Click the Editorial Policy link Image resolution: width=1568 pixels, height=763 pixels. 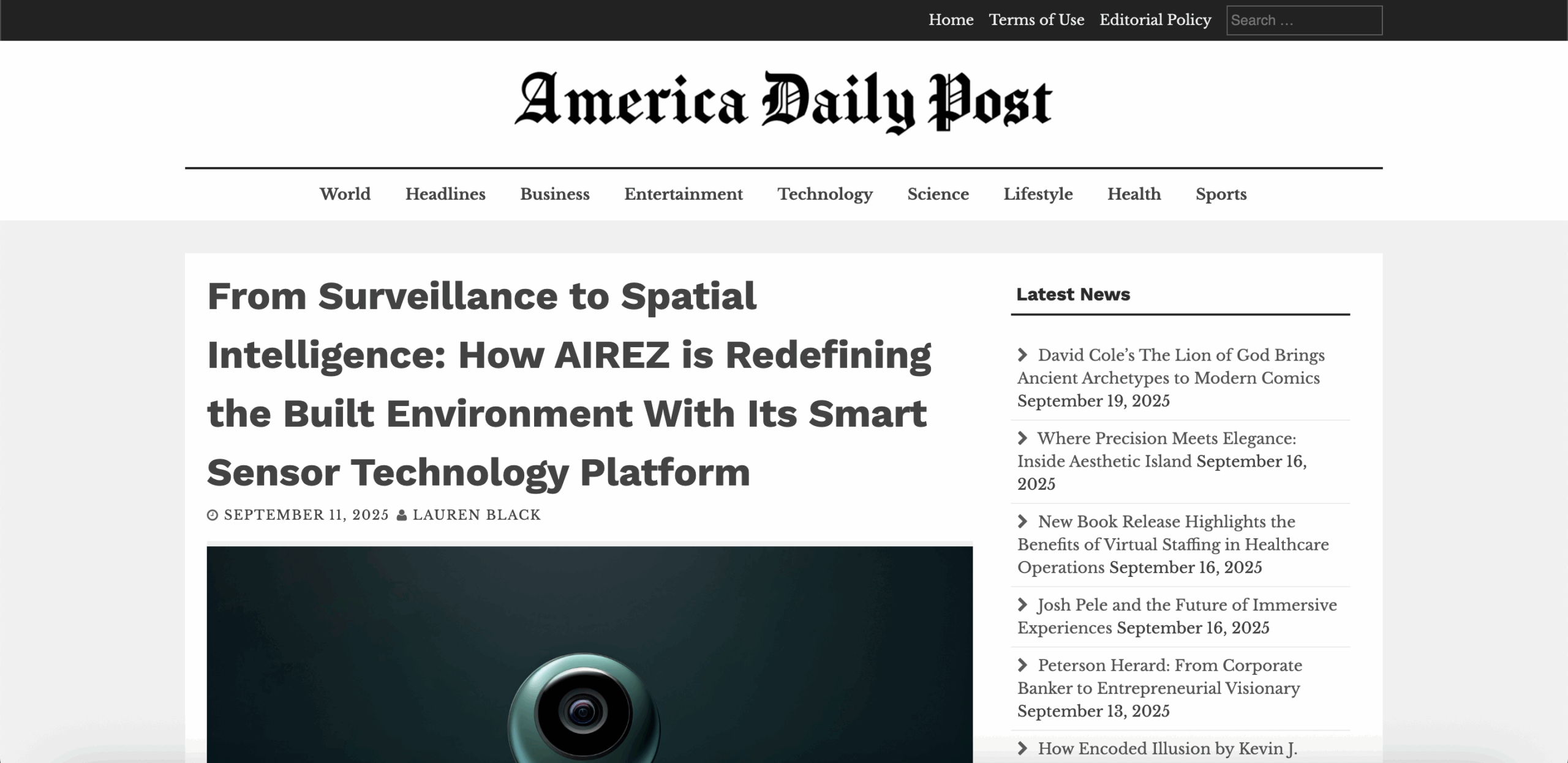click(1155, 20)
